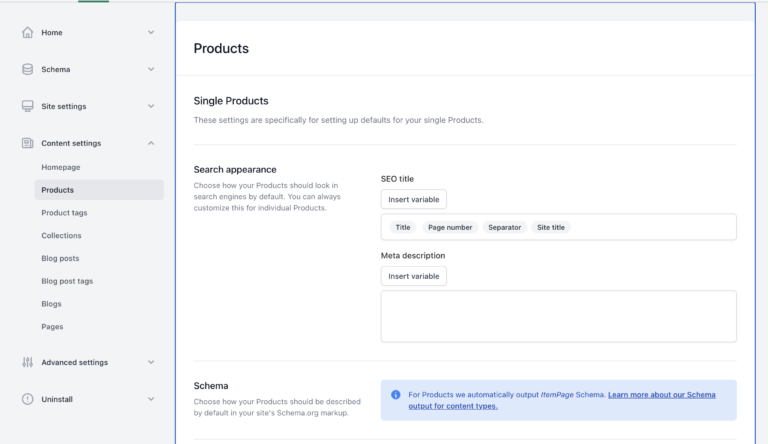
Task: Click the Content settings newspaper icon
Action: coord(27,143)
